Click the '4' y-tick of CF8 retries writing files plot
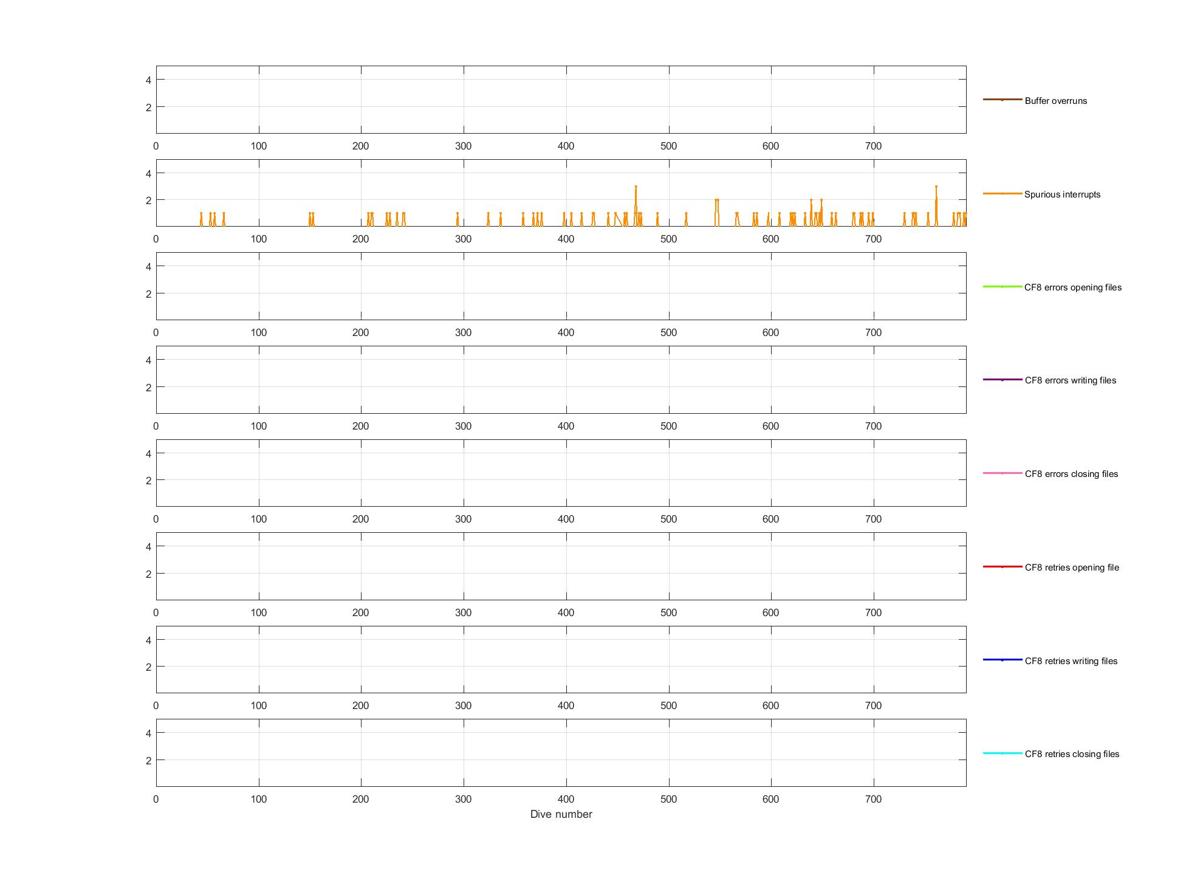This screenshot has width=1200, height=885. pos(147,640)
